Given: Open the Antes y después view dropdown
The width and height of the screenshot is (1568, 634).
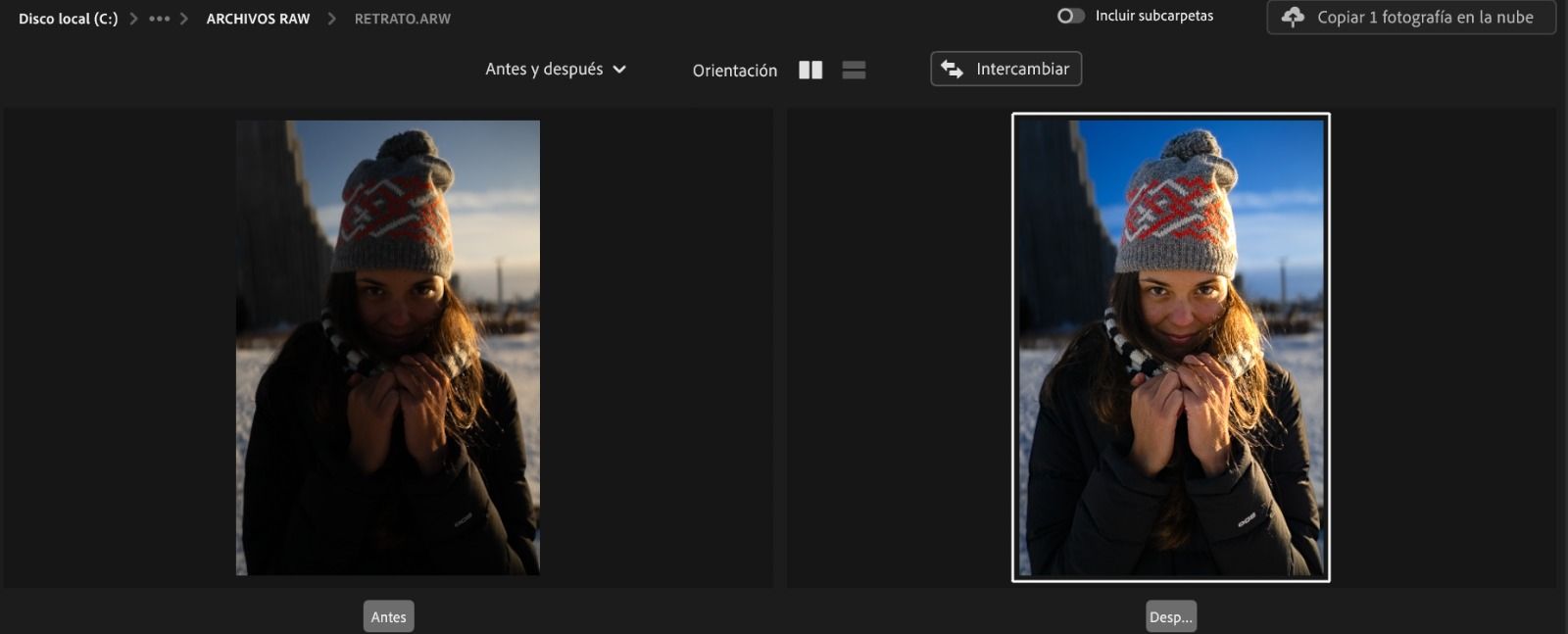Looking at the screenshot, I should [x=544, y=69].
